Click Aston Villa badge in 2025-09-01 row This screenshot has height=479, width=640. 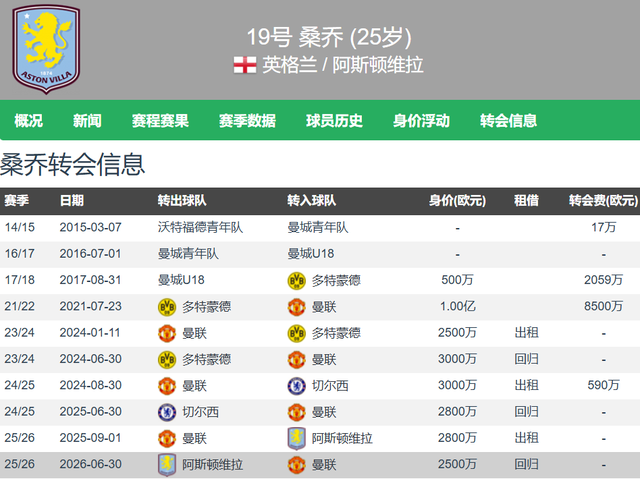point(297,439)
